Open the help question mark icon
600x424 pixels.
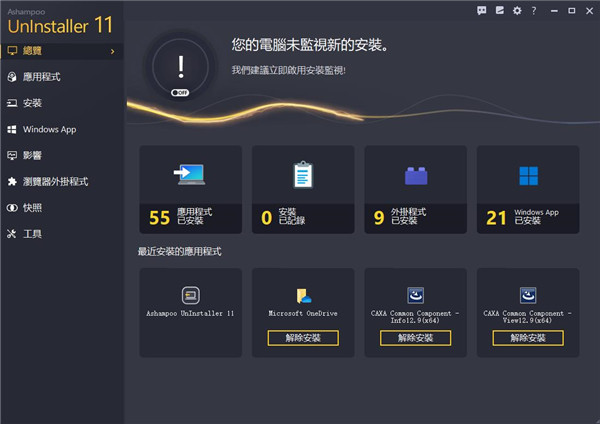coord(534,11)
